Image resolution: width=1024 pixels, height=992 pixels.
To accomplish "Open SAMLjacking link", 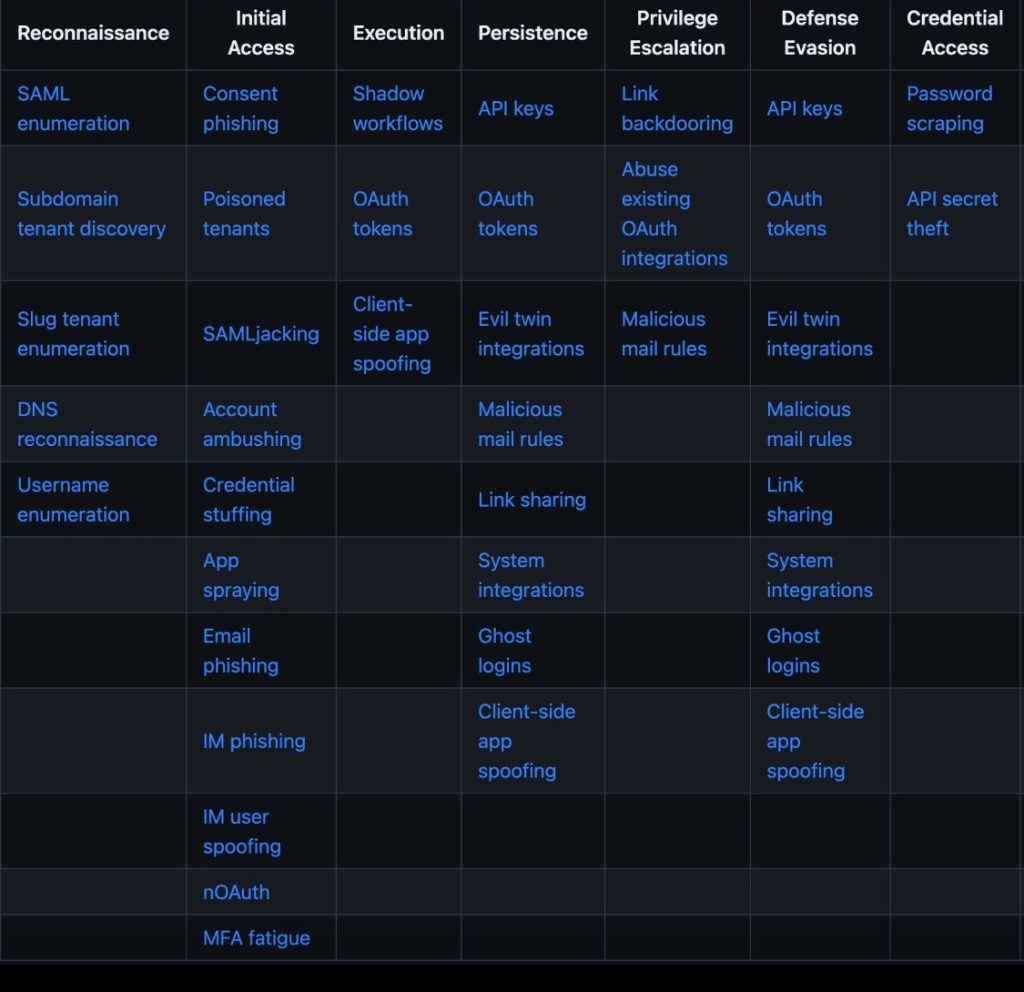I will coord(261,334).
